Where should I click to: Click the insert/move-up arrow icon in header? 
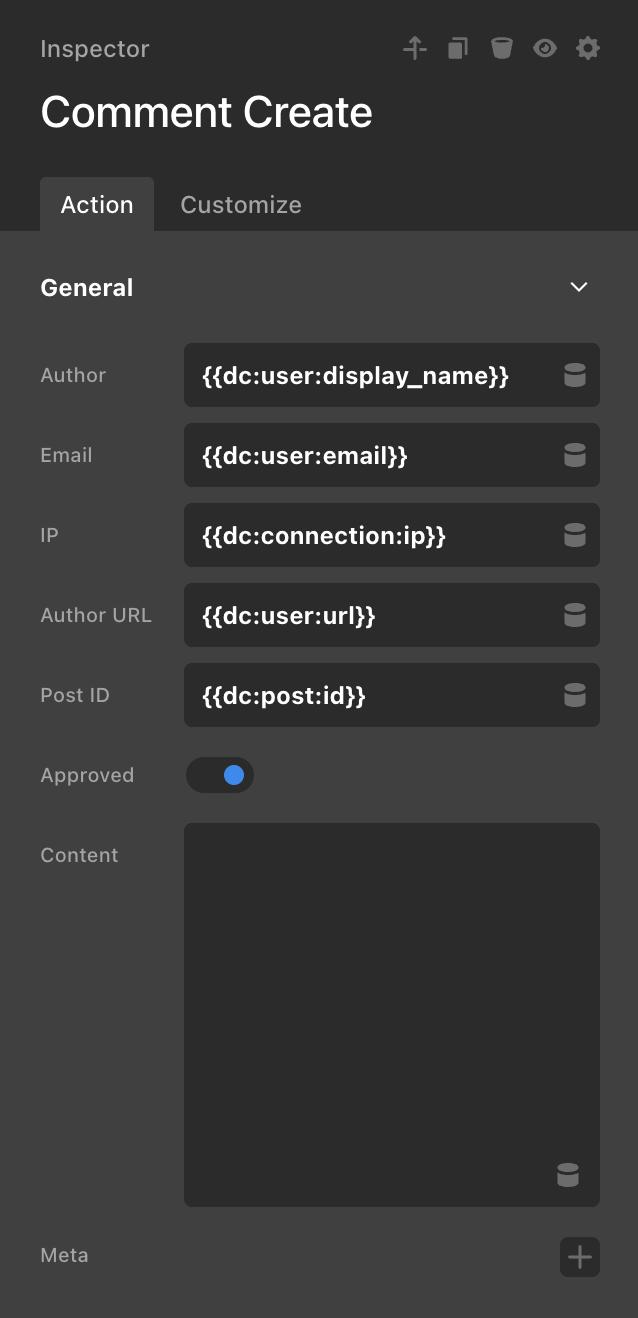click(x=415, y=48)
